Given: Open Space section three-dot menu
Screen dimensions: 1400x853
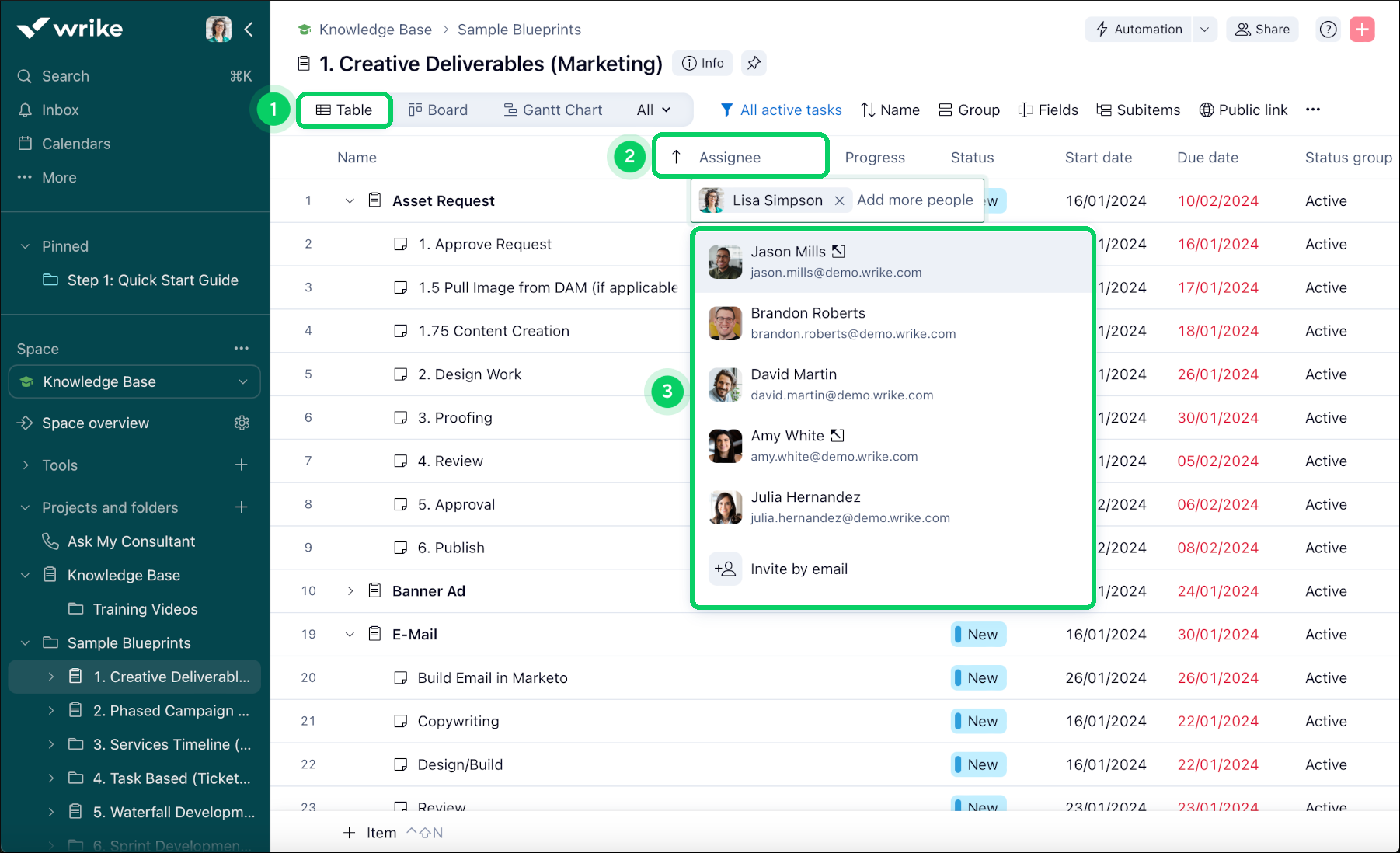Looking at the screenshot, I should coord(242,349).
